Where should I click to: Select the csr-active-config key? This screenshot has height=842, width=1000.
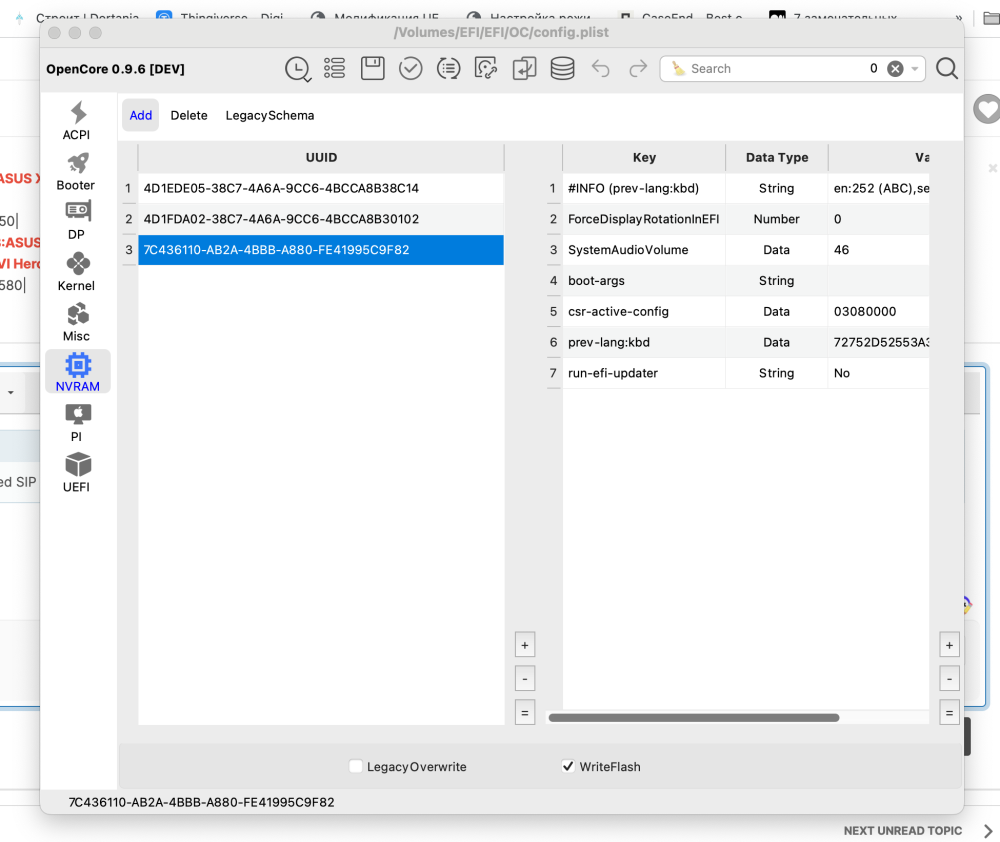(x=644, y=311)
